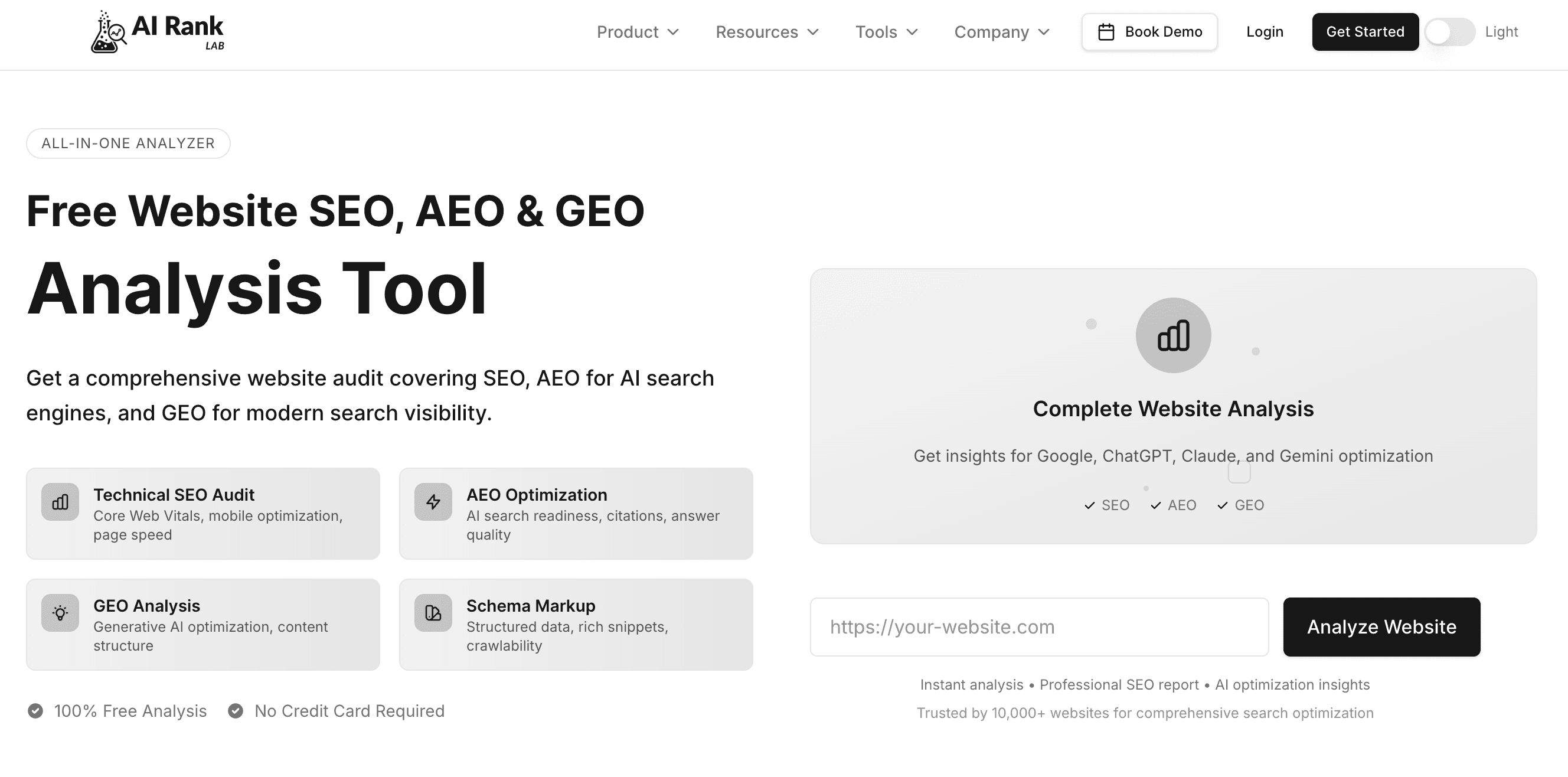The image size is (1568, 777).
Task: Click the AI Rank Lab flask logo
Action: (x=109, y=33)
